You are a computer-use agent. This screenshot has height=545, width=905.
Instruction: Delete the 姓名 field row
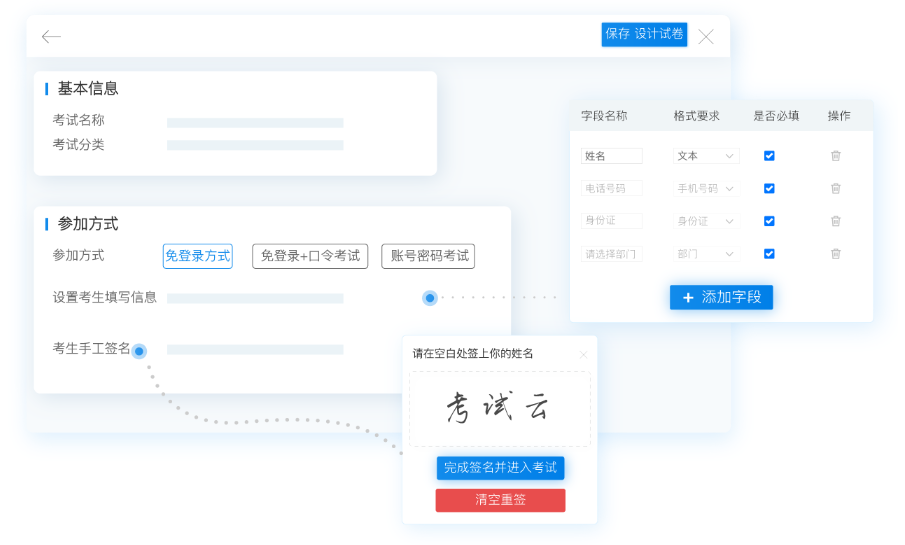835,156
